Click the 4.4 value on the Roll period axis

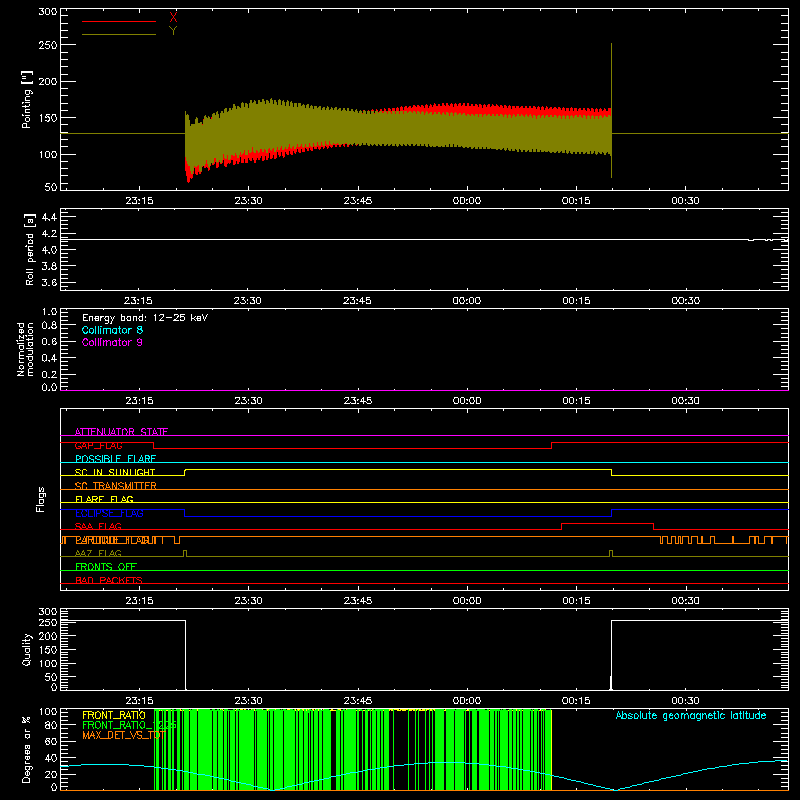point(49,217)
